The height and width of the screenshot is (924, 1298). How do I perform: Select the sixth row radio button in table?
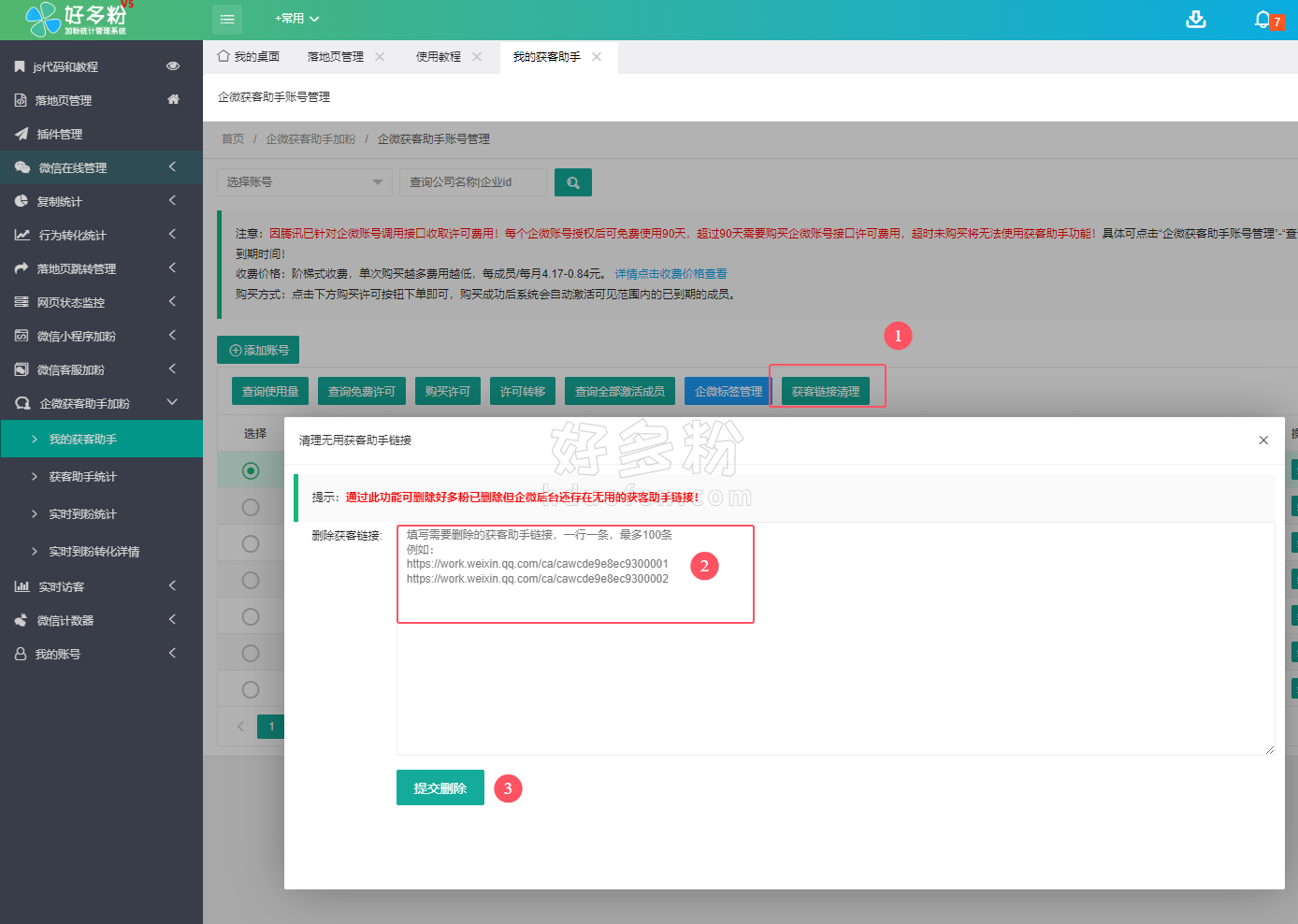pyautogui.click(x=251, y=653)
